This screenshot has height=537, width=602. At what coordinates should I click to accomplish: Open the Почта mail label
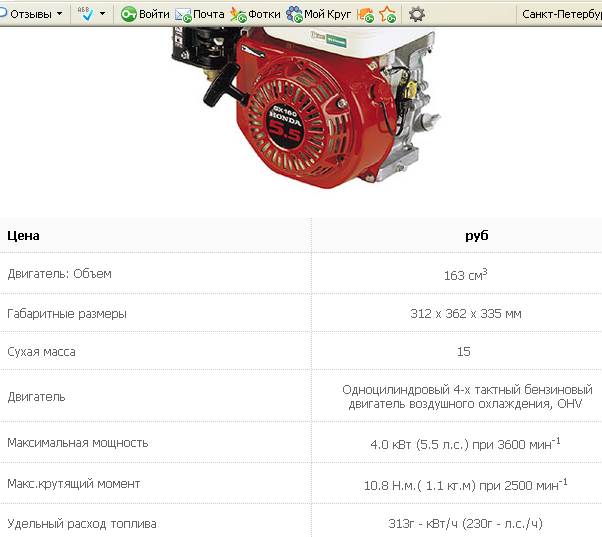pyautogui.click(x=208, y=14)
